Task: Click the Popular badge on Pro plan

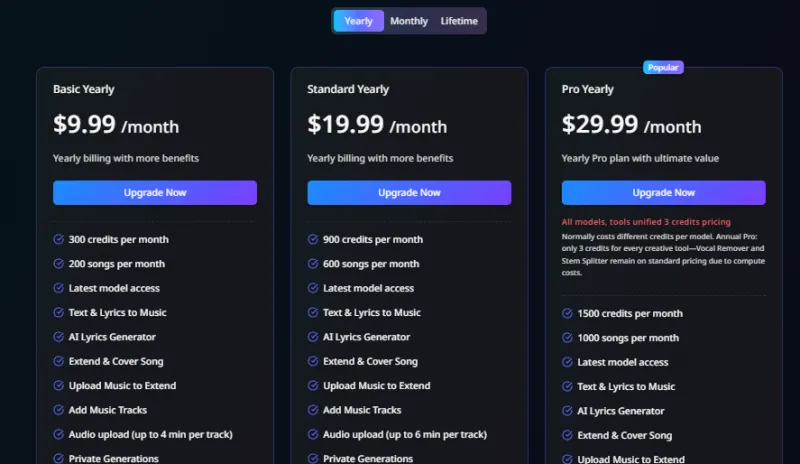Action: tap(663, 68)
